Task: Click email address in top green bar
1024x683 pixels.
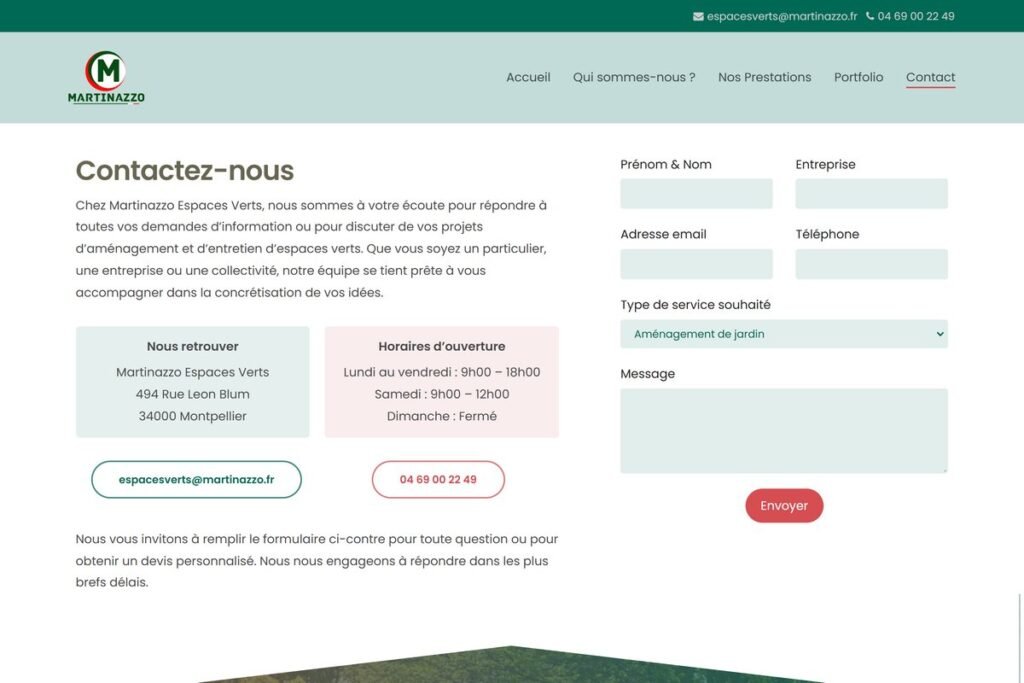Action: 782,16
